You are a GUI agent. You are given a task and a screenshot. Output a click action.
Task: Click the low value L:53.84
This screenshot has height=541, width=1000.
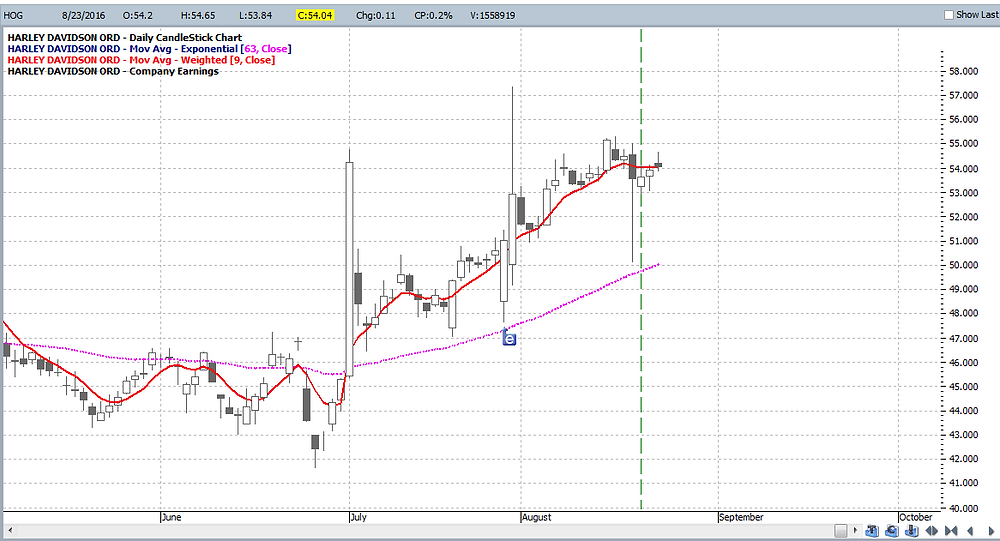256,15
